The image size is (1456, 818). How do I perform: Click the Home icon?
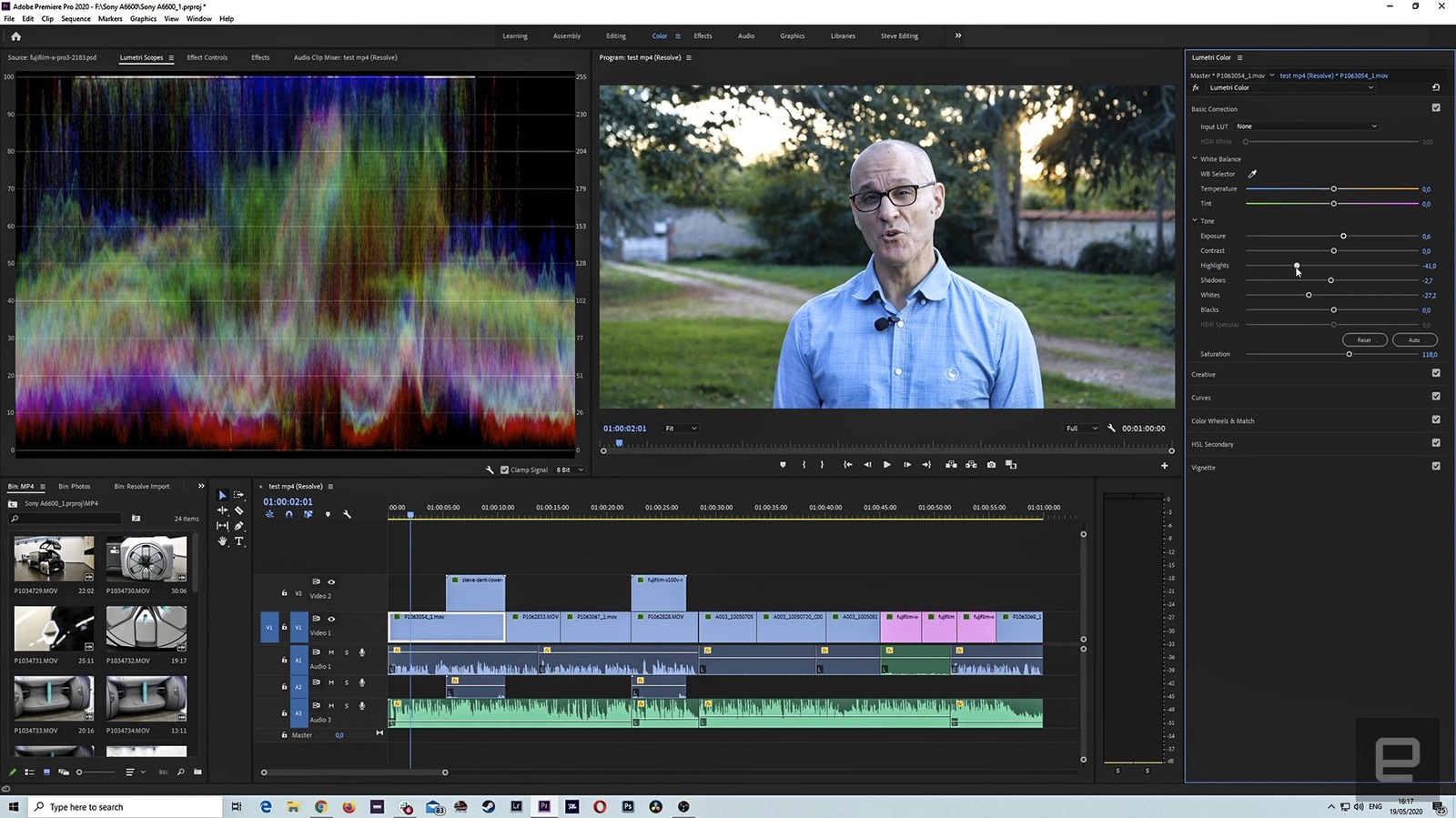(x=15, y=36)
